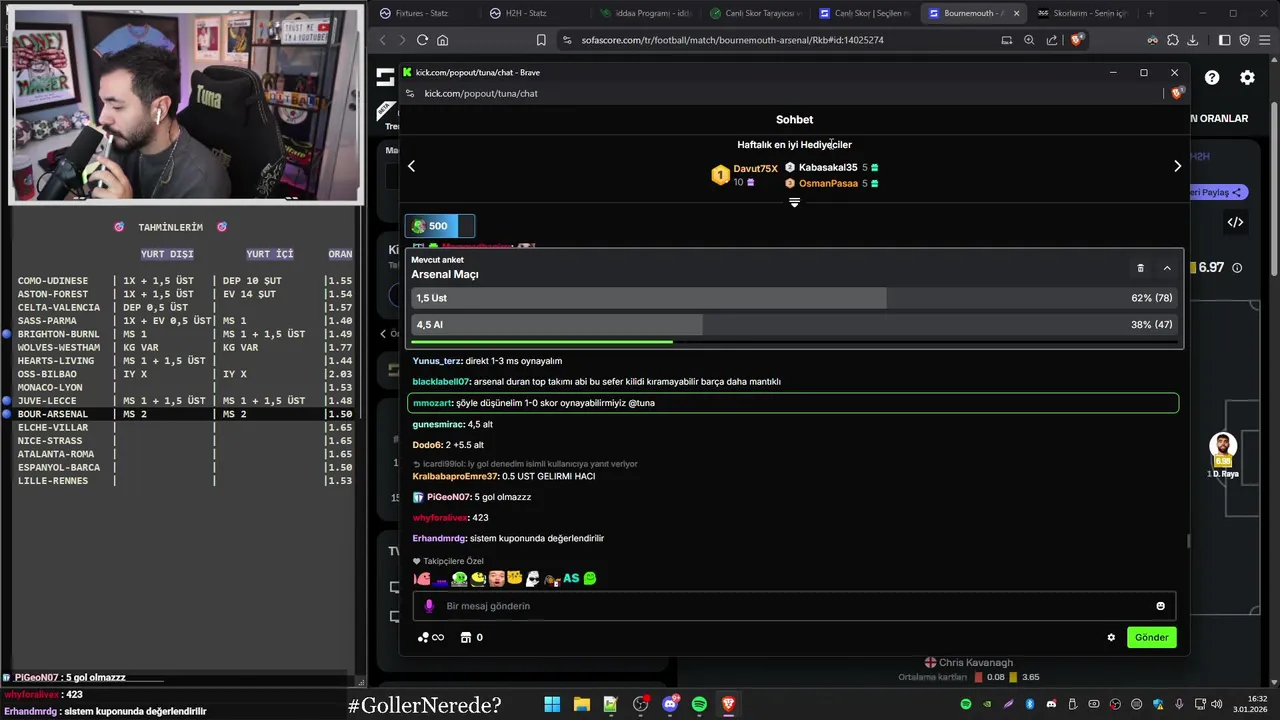1280x720 pixels.
Task: Go to browser home page
Action: coord(443,40)
